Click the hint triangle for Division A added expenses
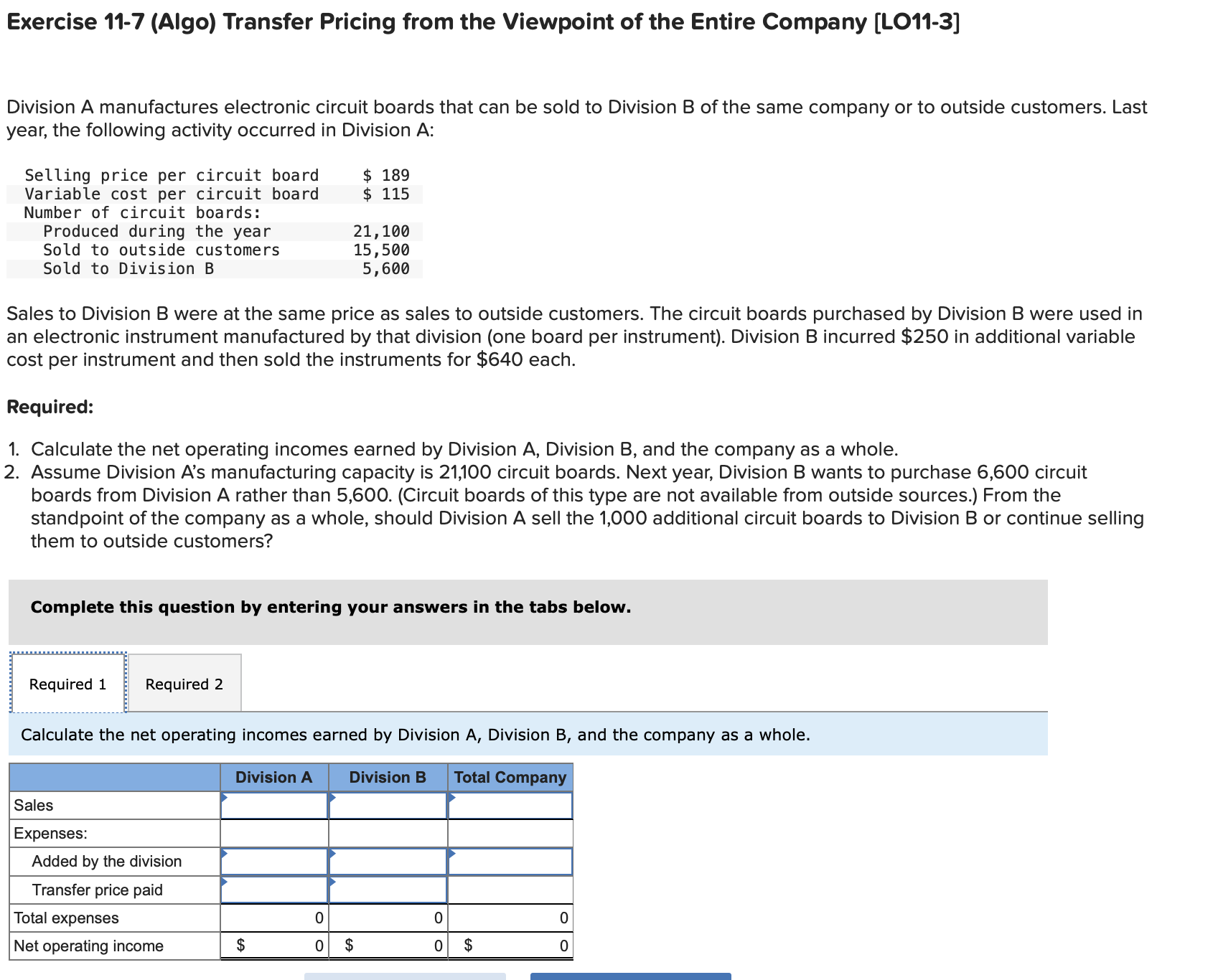This screenshot has height=980, width=1213. click(x=226, y=855)
